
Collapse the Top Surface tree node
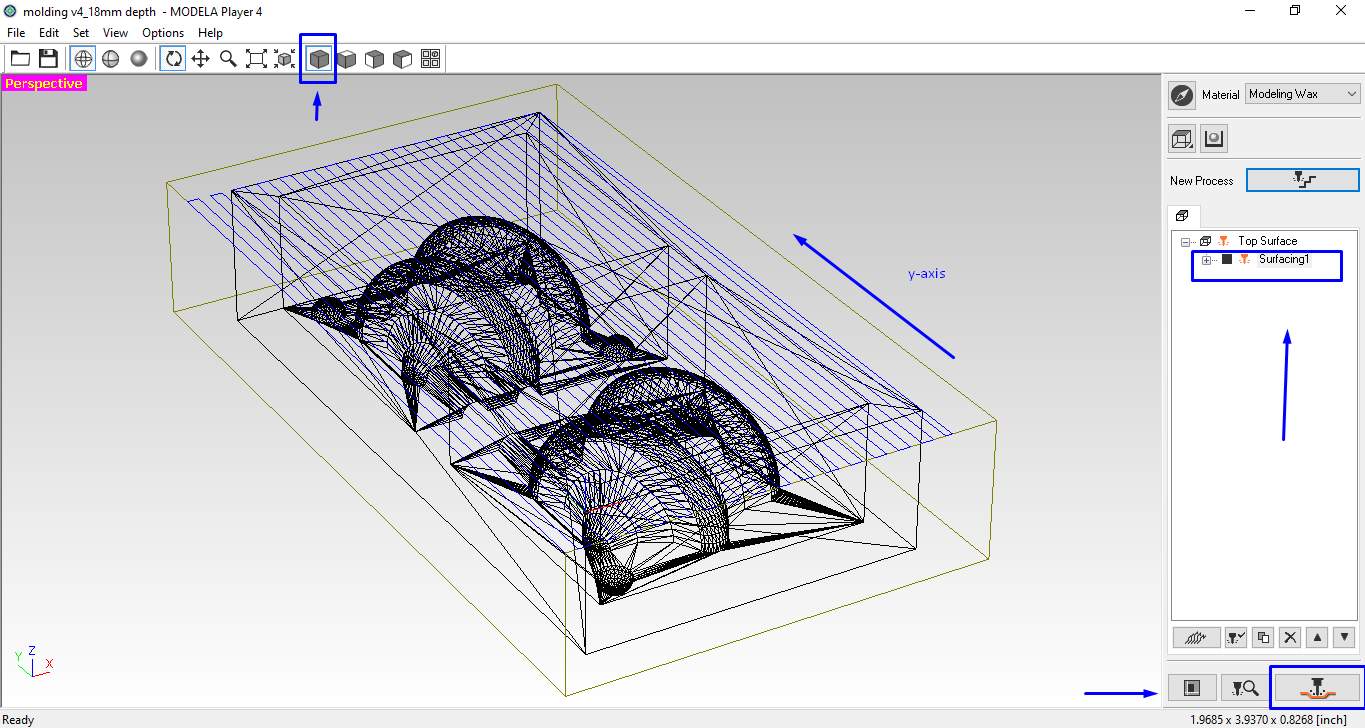(x=1186, y=241)
